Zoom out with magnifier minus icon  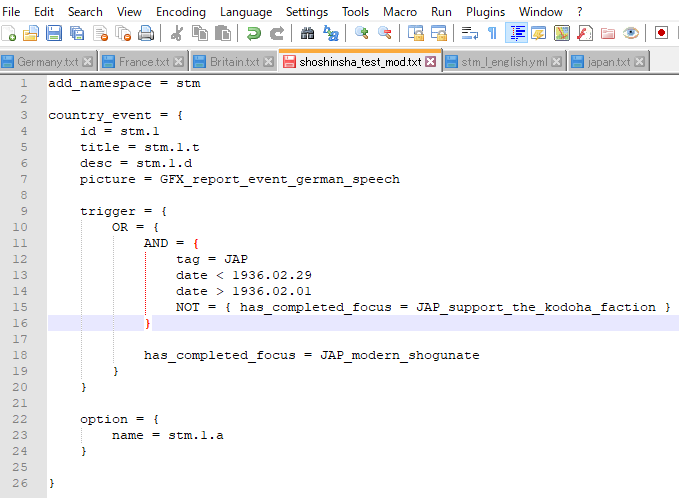(x=385, y=33)
